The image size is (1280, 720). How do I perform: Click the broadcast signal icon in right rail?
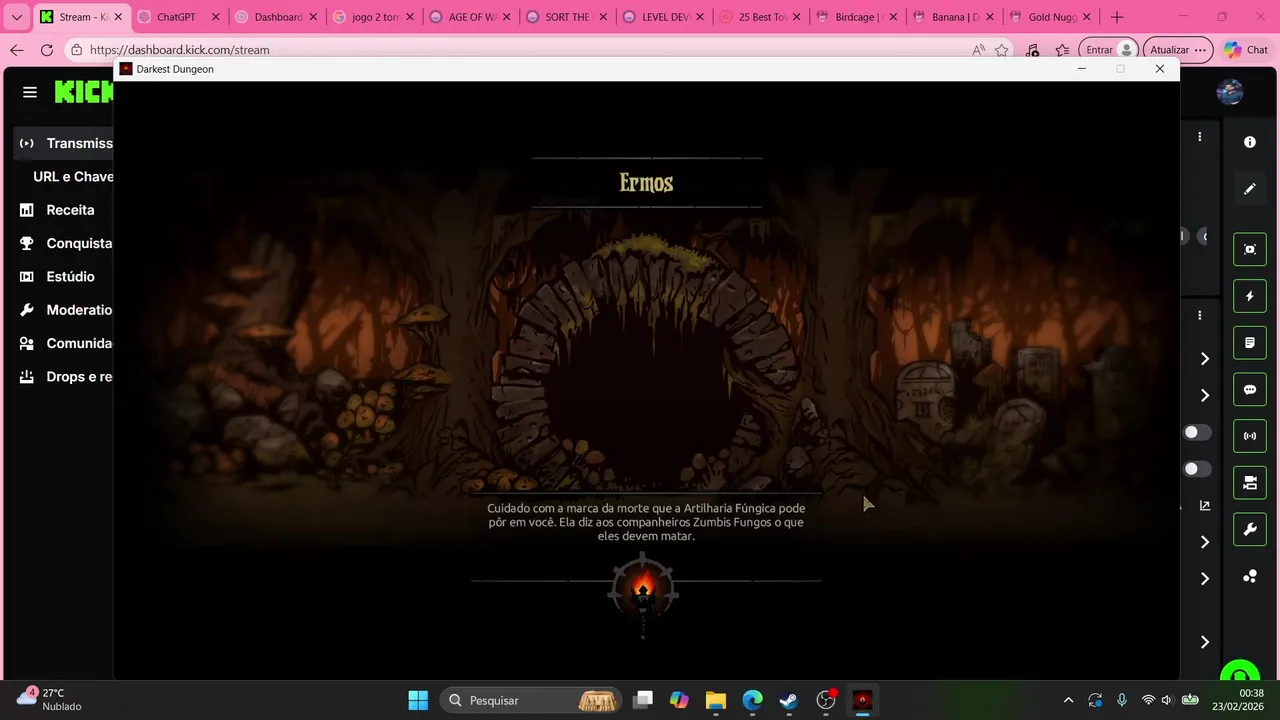(x=1250, y=436)
